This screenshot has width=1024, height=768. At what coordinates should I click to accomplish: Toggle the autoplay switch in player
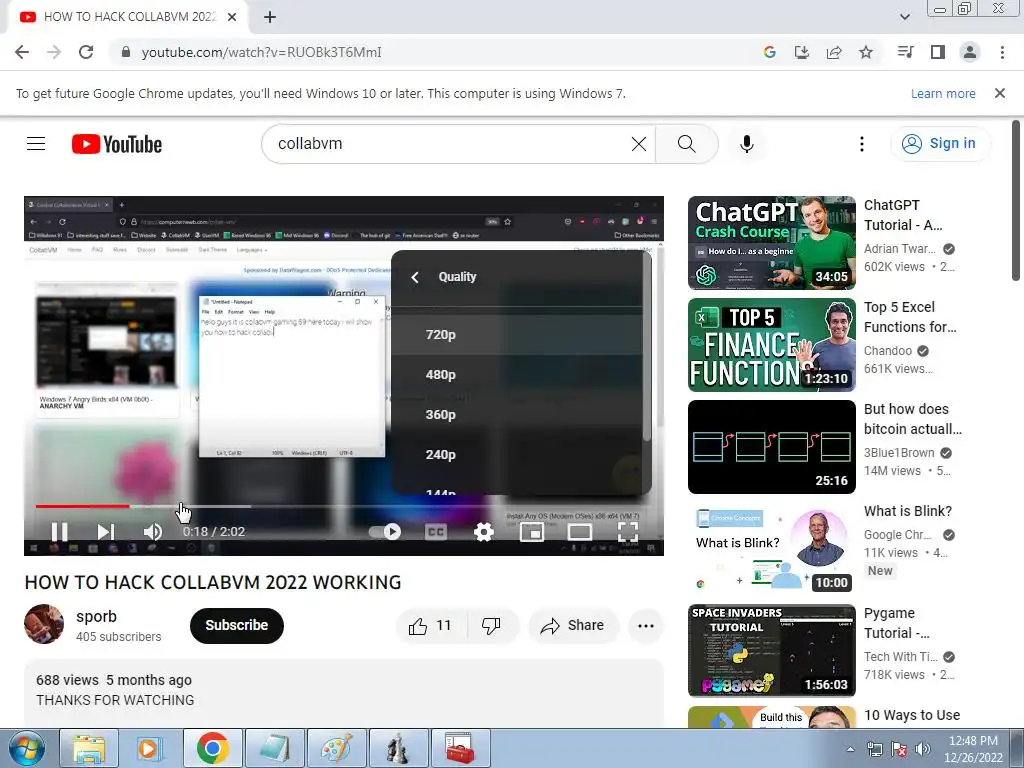[385, 532]
